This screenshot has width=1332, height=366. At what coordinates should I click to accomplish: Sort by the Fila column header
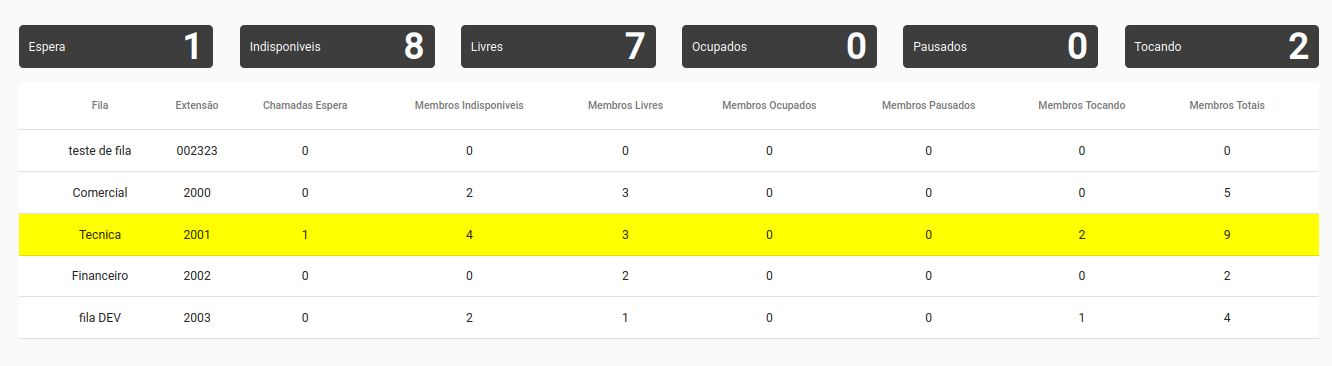click(x=100, y=105)
